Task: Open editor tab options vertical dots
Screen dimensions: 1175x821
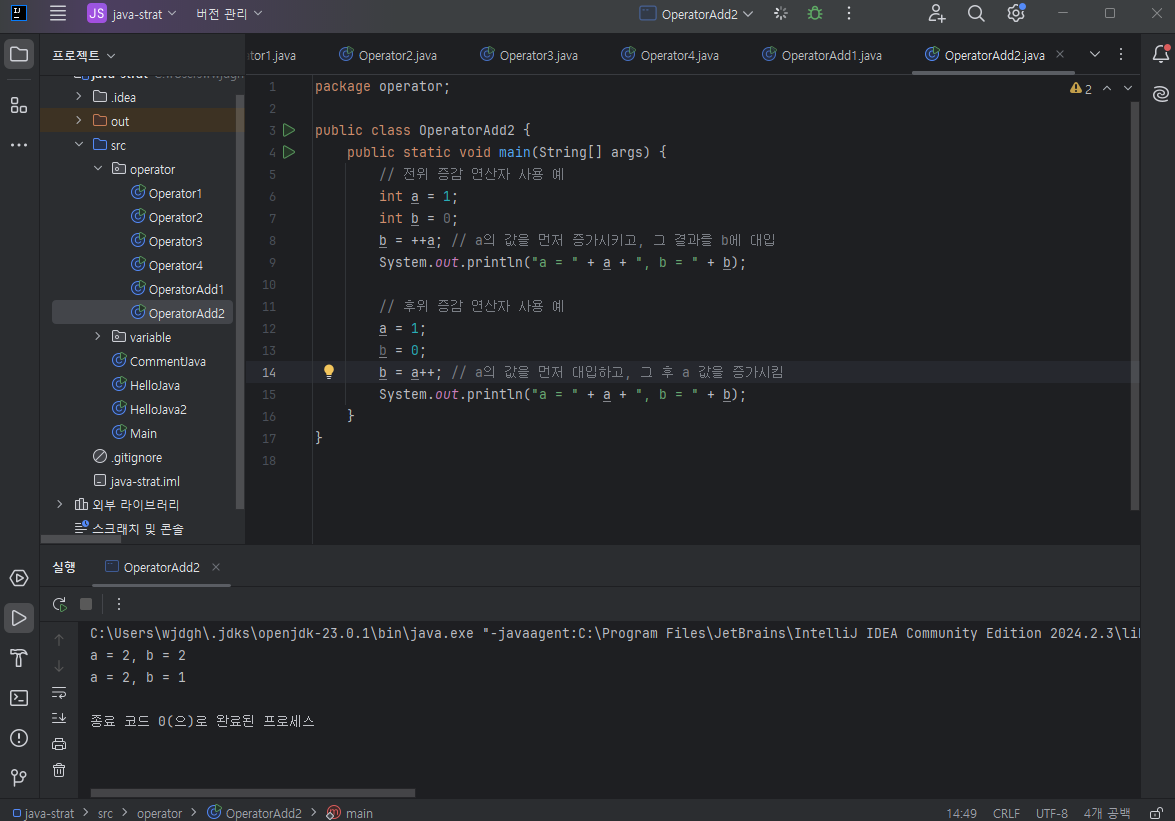Action: pos(1121,54)
